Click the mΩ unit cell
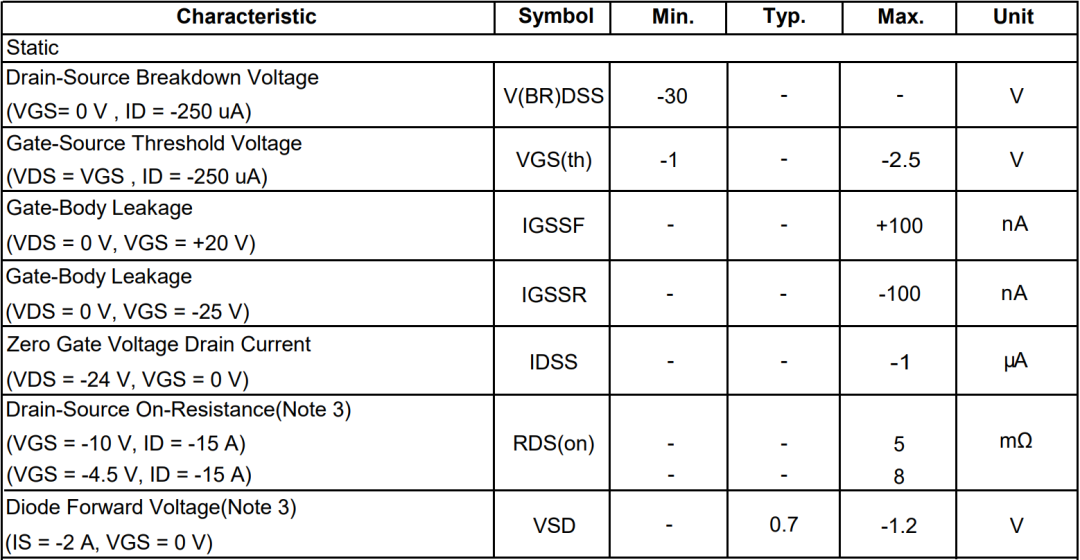 (1014, 441)
